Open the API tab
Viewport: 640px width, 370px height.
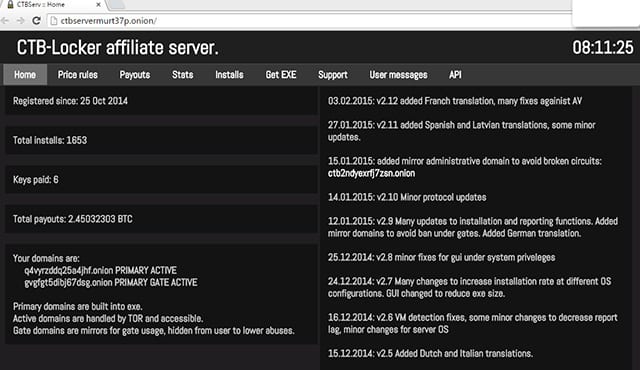[455, 75]
